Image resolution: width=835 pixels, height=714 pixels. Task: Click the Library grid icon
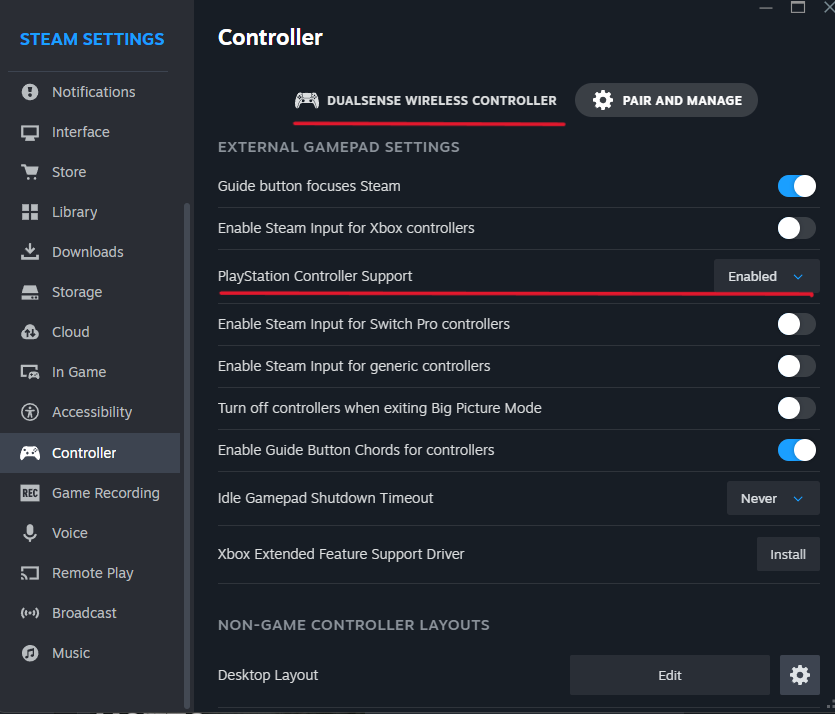[x=30, y=212]
